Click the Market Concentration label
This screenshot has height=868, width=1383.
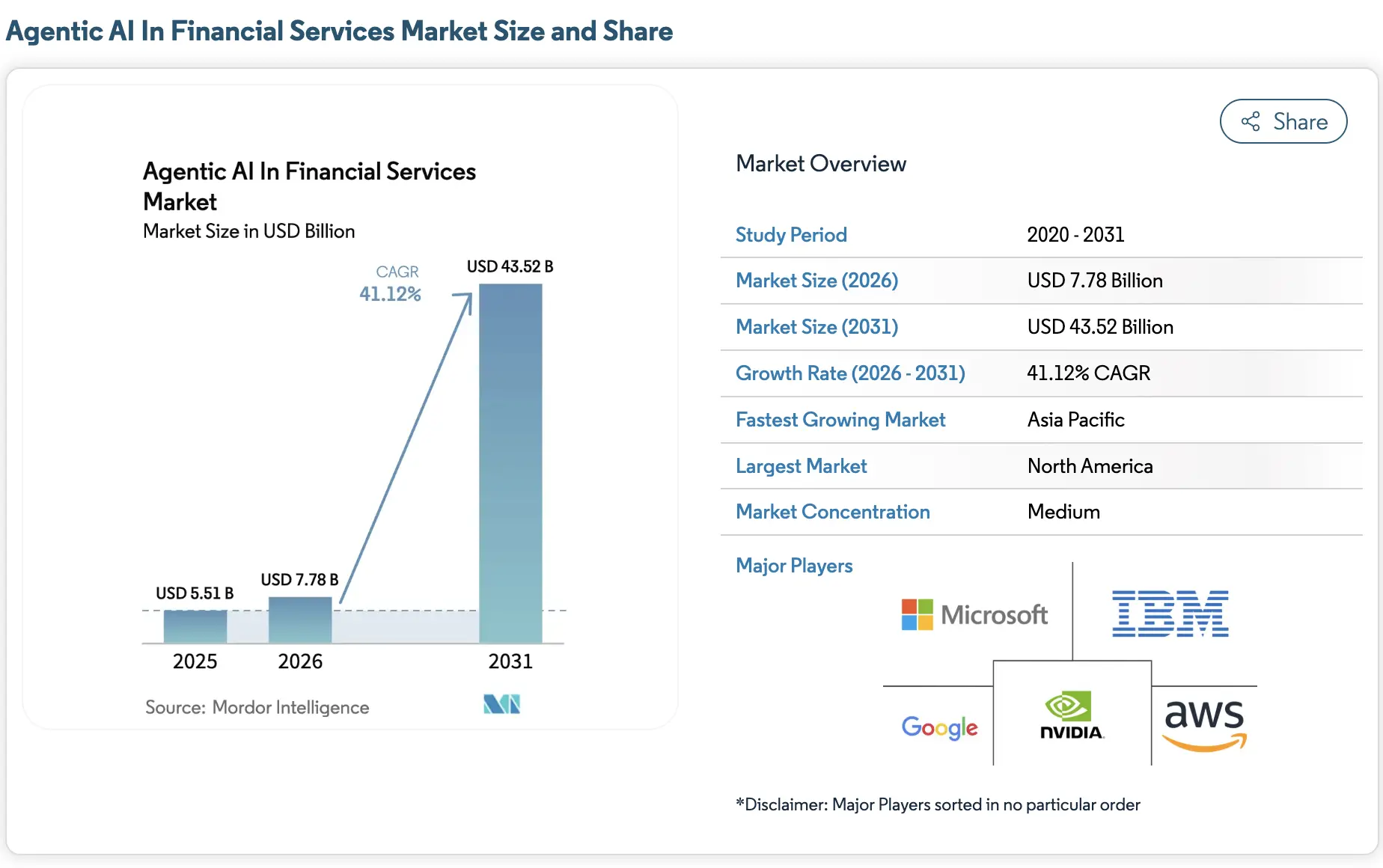[x=833, y=512]
